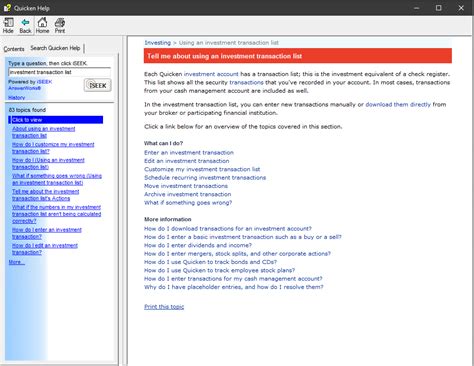Open 'How do I customize my investment transaction list?'
This screenshot has width=474, height=366.
(53, 148)
